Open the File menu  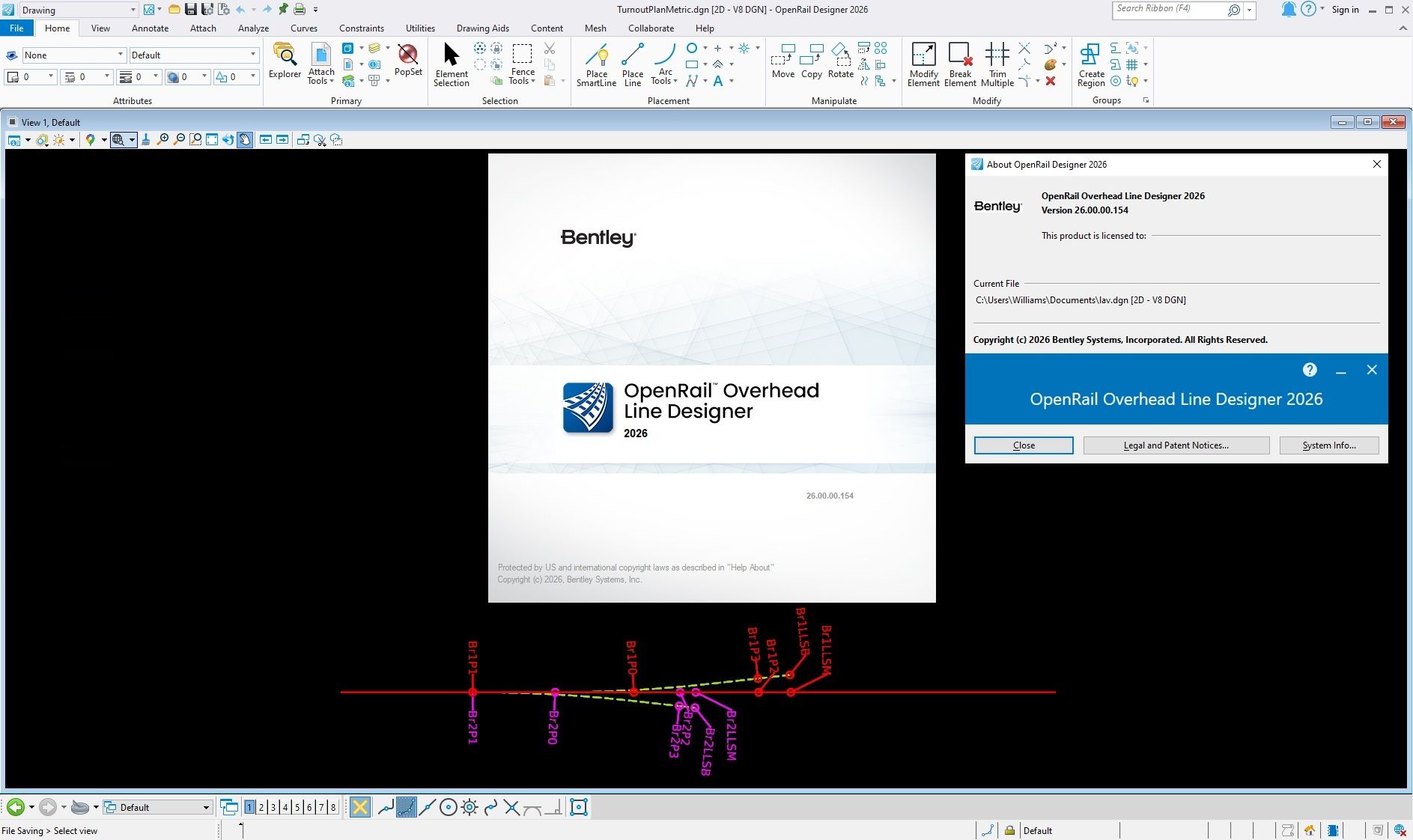[16, 28]
